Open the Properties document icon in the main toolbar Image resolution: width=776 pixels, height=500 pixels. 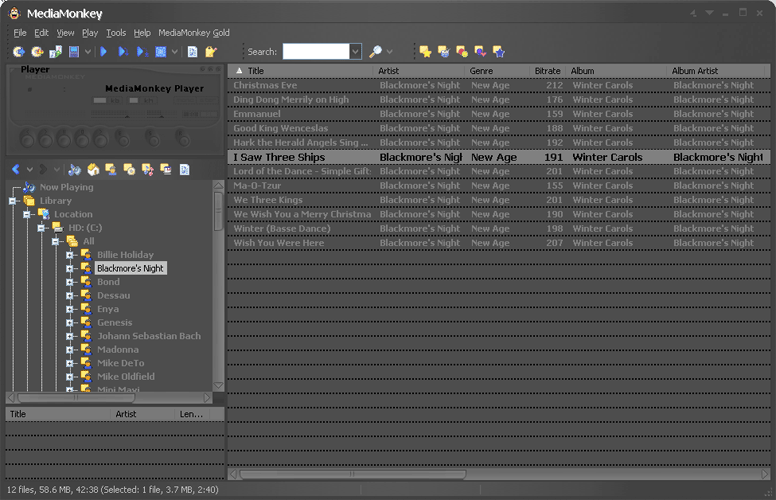193,51
